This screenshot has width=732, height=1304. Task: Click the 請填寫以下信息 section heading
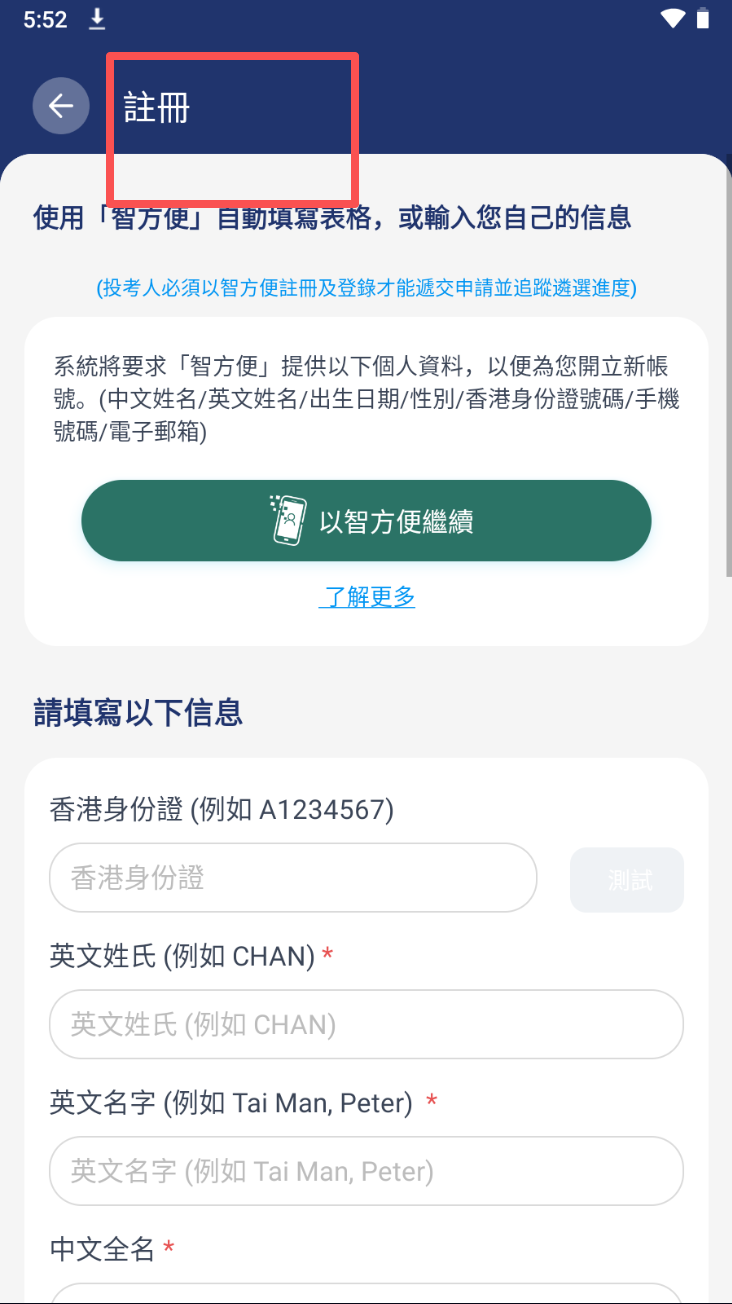pyautogui.click(x=139, y=712)
